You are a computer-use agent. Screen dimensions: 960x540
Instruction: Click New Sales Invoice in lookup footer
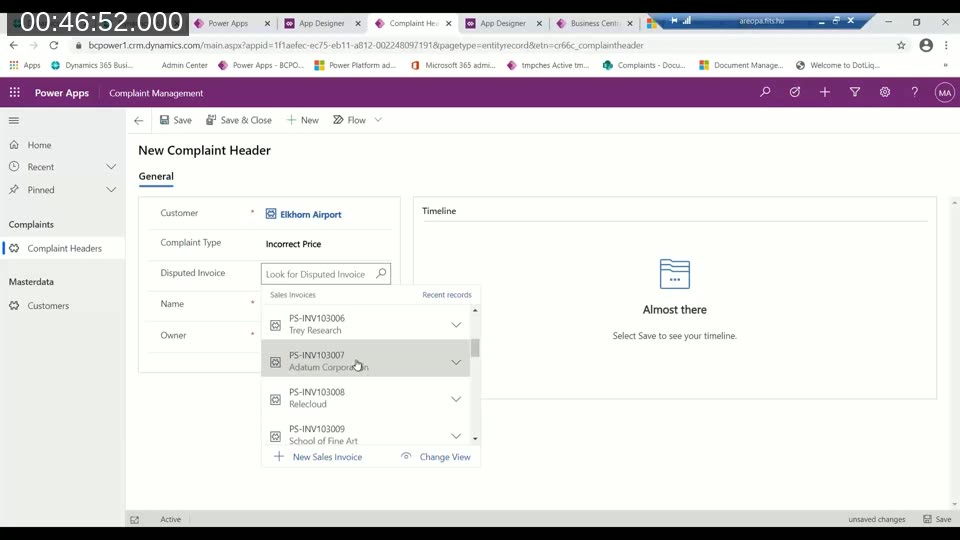[x=318, y=457]
